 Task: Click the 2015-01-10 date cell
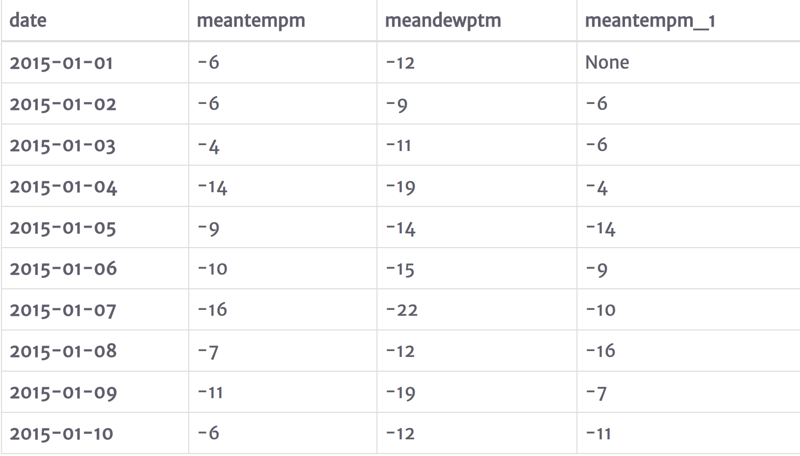click(x=62, y=433)
